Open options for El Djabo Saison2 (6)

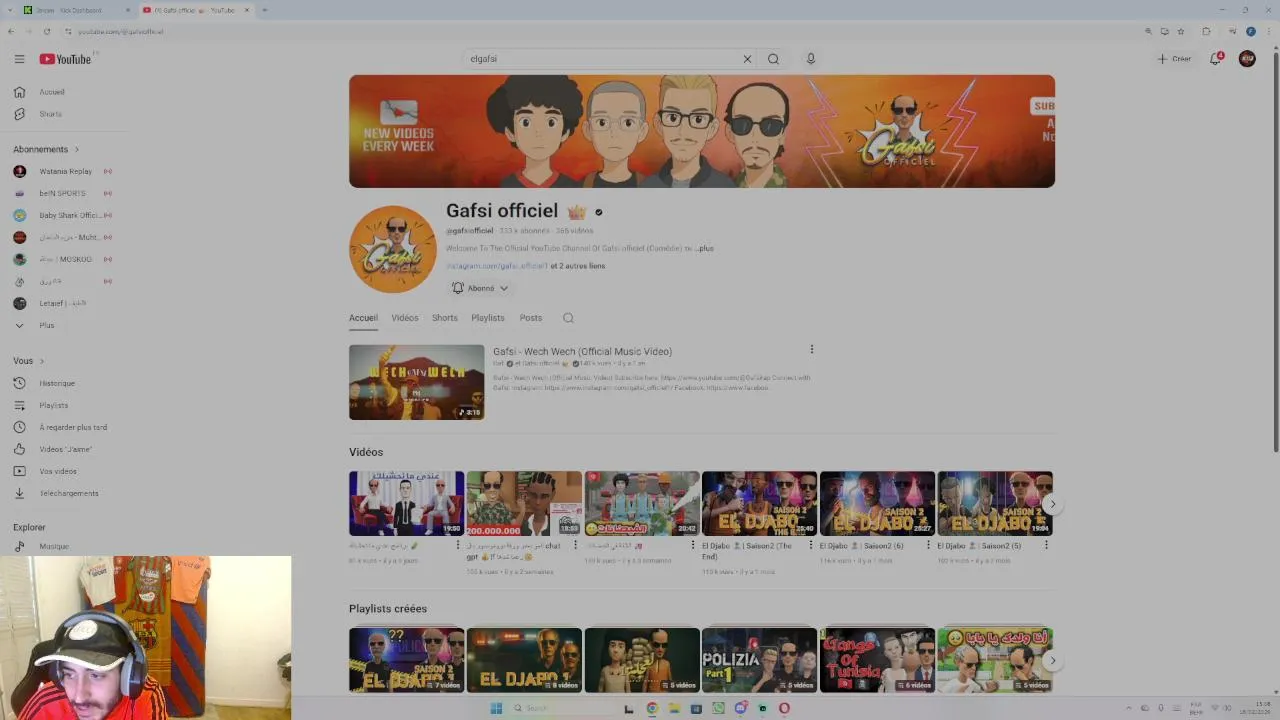[x=928, y=545]
